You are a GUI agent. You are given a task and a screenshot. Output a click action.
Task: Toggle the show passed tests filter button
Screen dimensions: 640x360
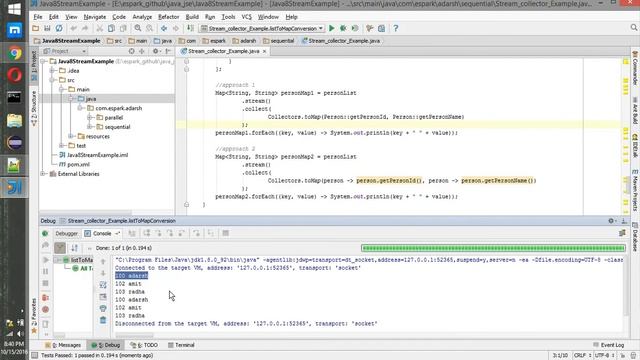pos(60,248)
